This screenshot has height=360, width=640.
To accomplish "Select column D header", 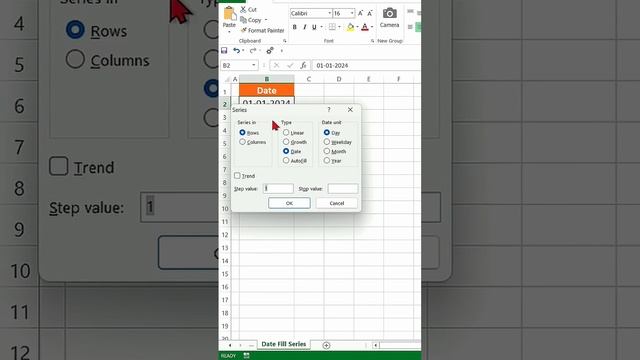I will [x=339, y=79].
